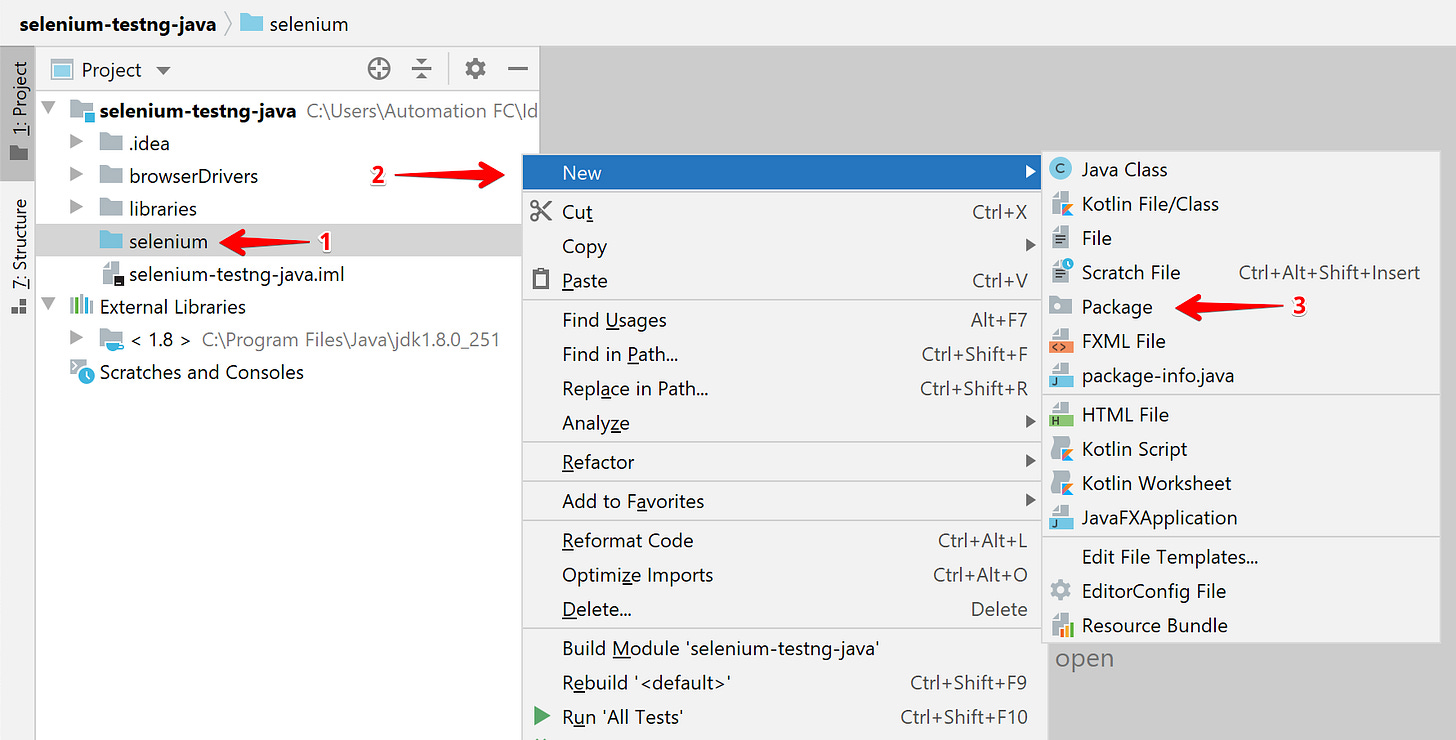Open Edit File Templates...

(1241, 557)
